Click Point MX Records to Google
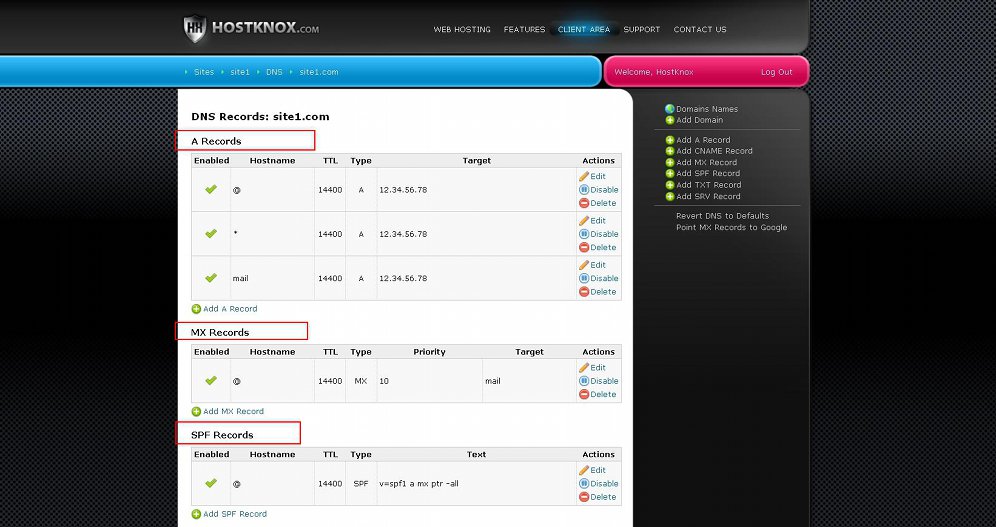 732,227
